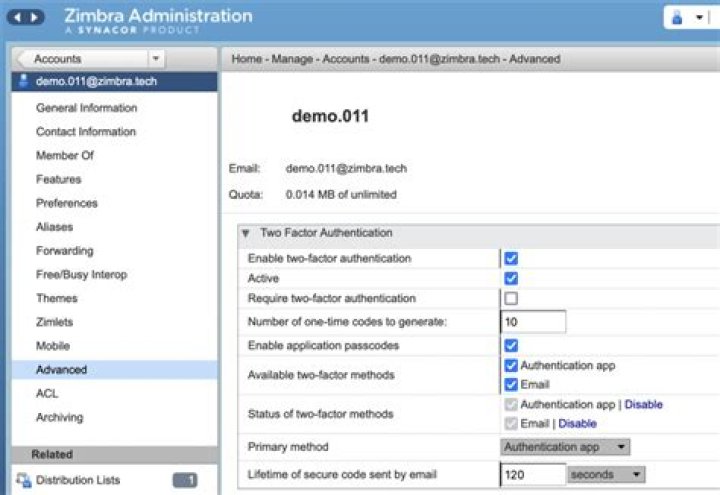Screen dimensions: 720x495
Task: Uncheck Email under available two-factor methods
Action: click(x=511, y=384)
